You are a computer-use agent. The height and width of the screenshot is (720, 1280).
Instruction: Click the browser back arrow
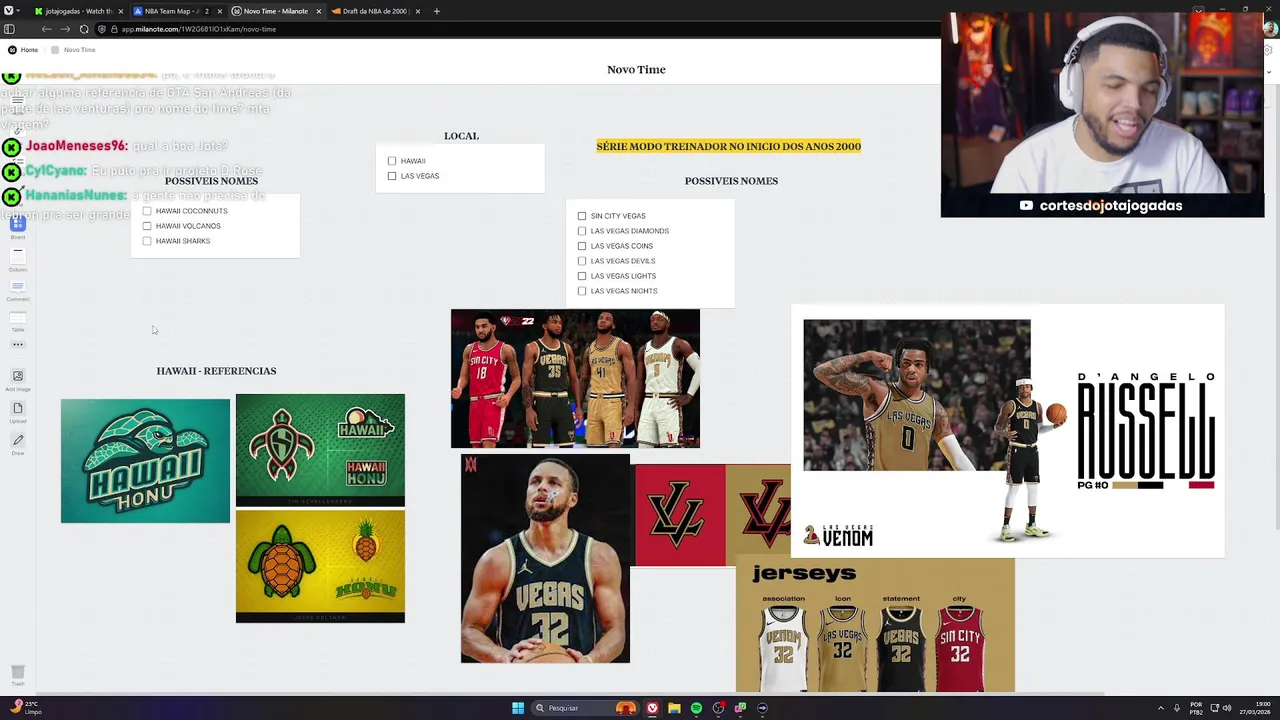click(x=46, y=29)
